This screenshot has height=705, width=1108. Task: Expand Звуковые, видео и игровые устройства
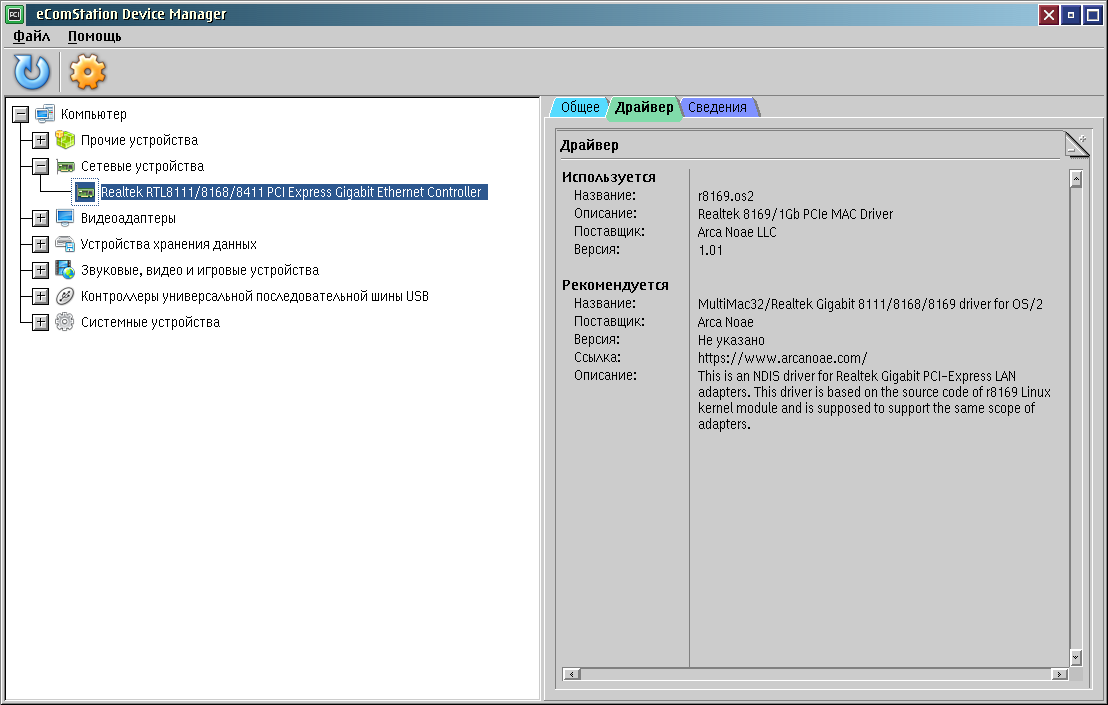click(x=40, y=270)
